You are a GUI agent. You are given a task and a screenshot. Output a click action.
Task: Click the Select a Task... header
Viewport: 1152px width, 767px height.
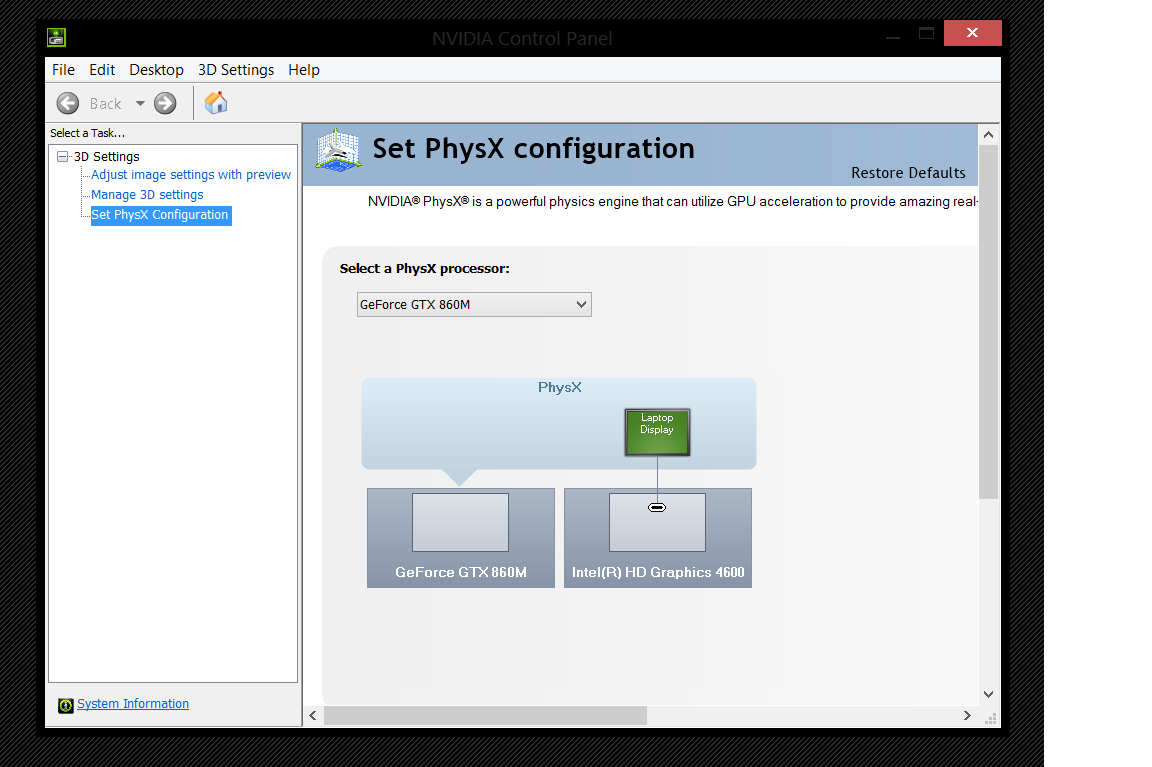[x=87, y=133]
